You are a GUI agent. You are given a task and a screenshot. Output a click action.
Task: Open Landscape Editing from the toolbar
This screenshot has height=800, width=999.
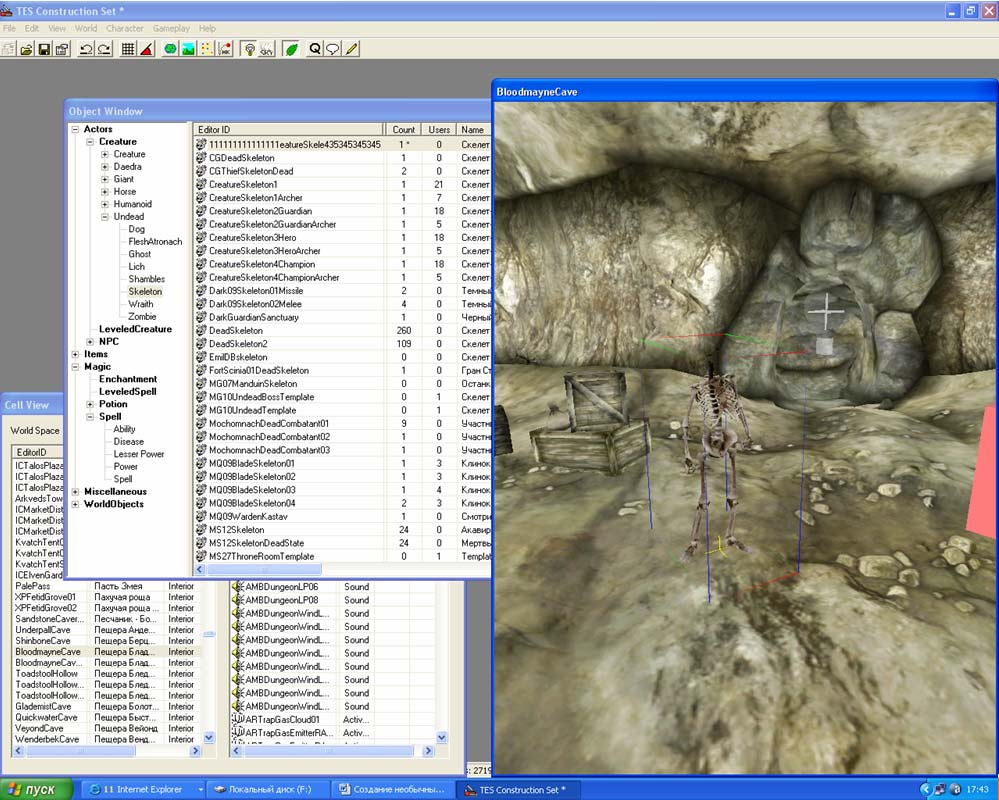tap(188, 49)
